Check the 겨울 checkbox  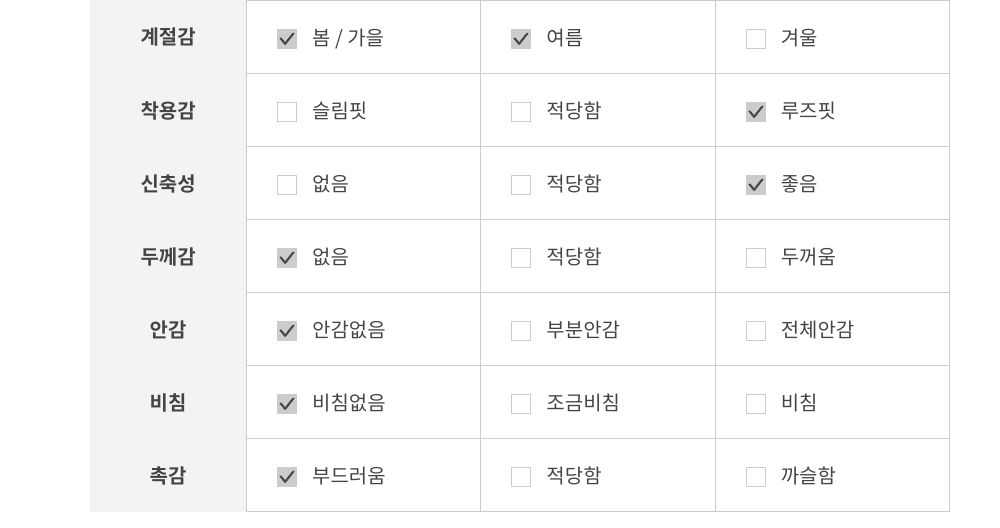click(756, 39)
